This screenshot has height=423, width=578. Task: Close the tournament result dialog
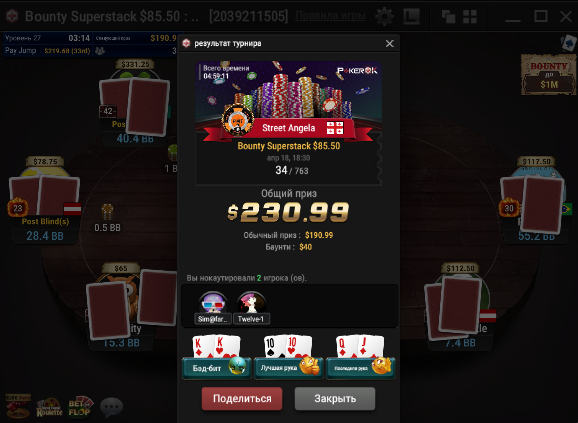coord(390,43)
